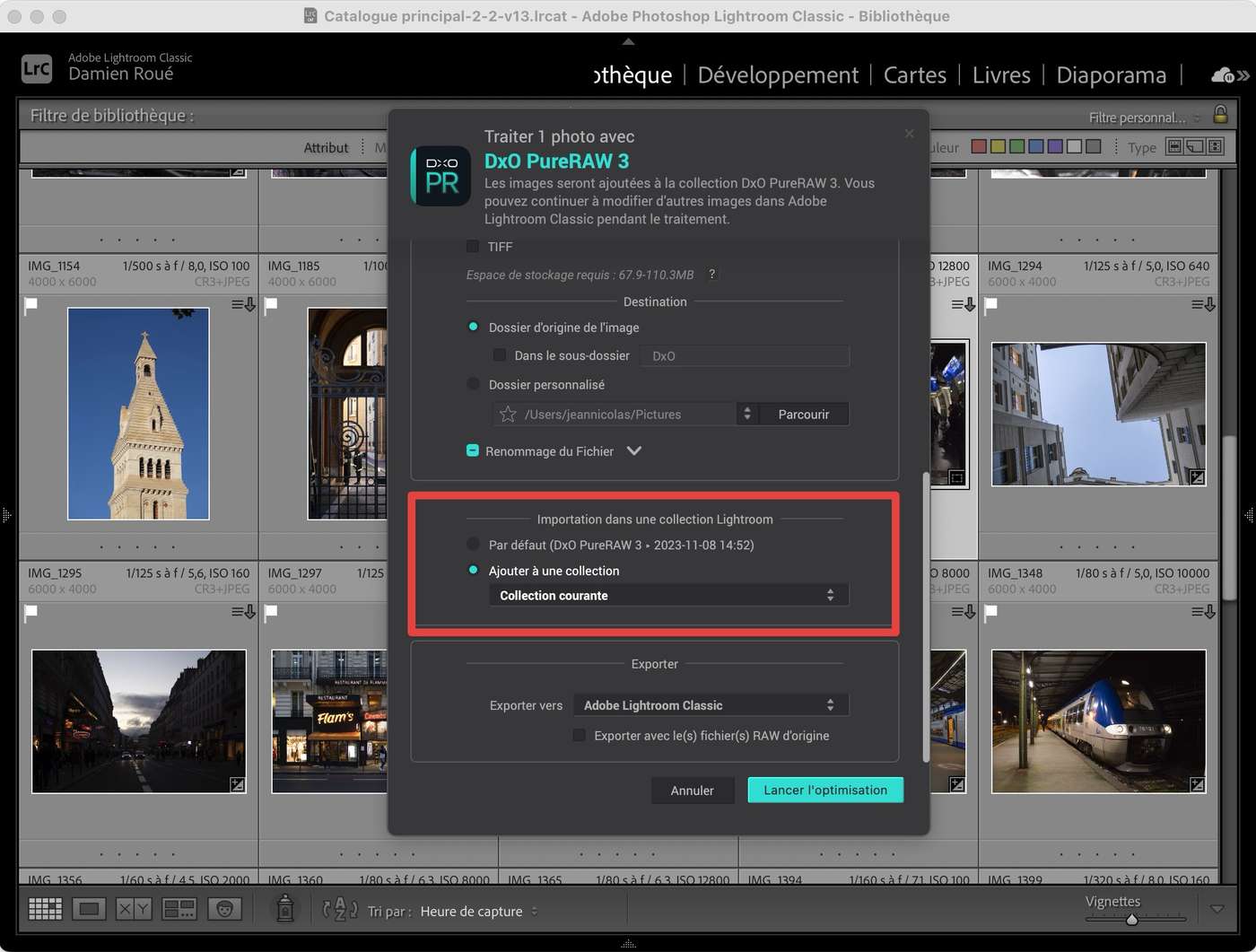Open custom folder path dropdown

pos(746,414)
